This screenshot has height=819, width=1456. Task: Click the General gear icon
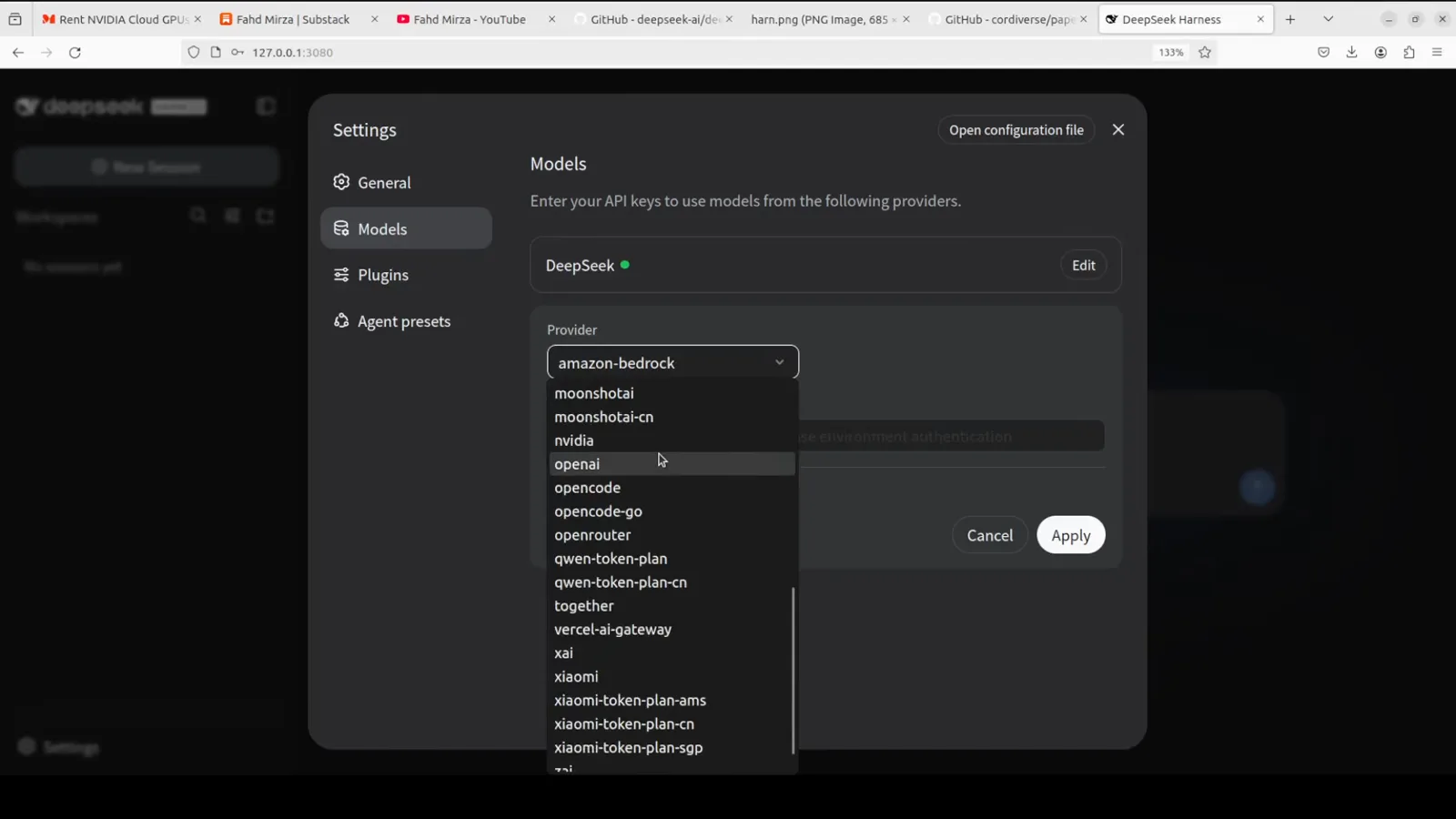(x=341, y=182)
